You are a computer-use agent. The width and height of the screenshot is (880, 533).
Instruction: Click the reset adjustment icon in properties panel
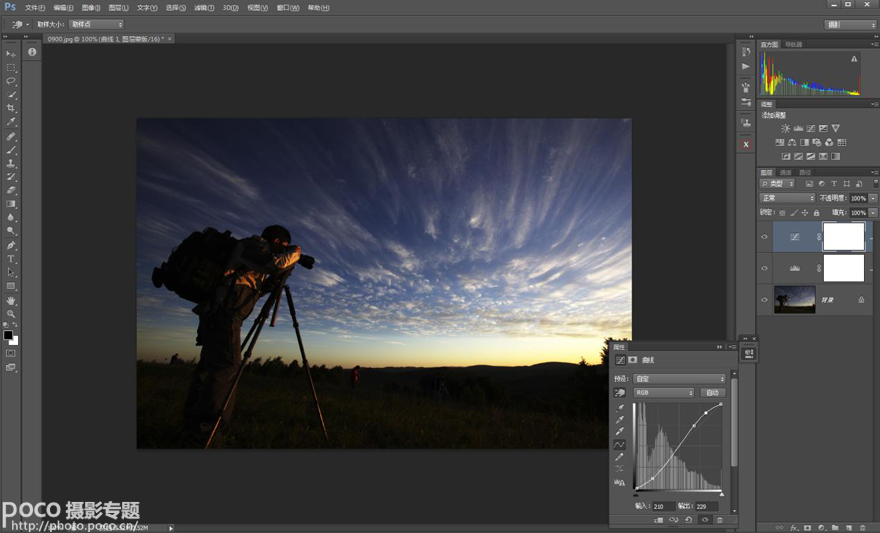pyautogui.click(x=689, y=520)
